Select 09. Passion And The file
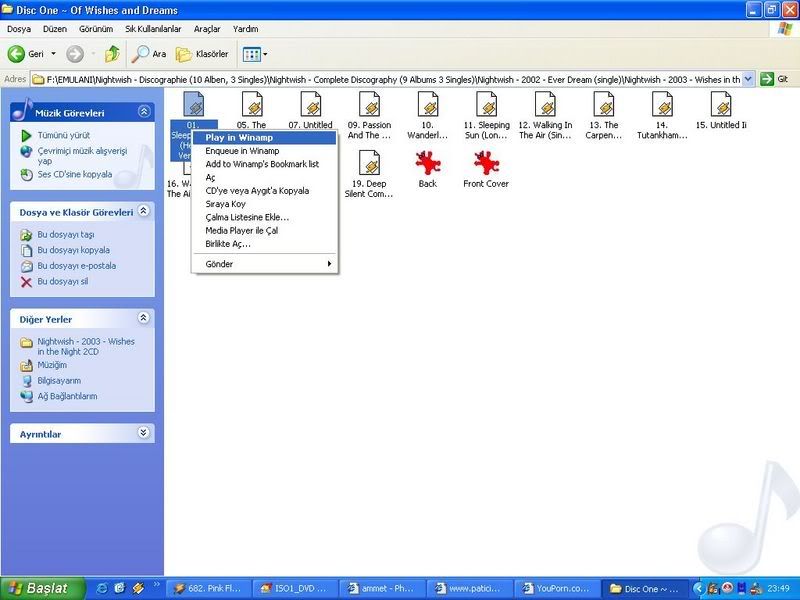Screen dimensions: 800x600 coord(369,116)
